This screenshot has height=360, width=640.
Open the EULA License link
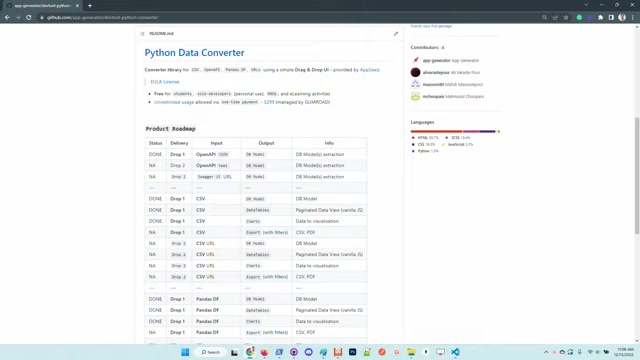tap(165, 82)
